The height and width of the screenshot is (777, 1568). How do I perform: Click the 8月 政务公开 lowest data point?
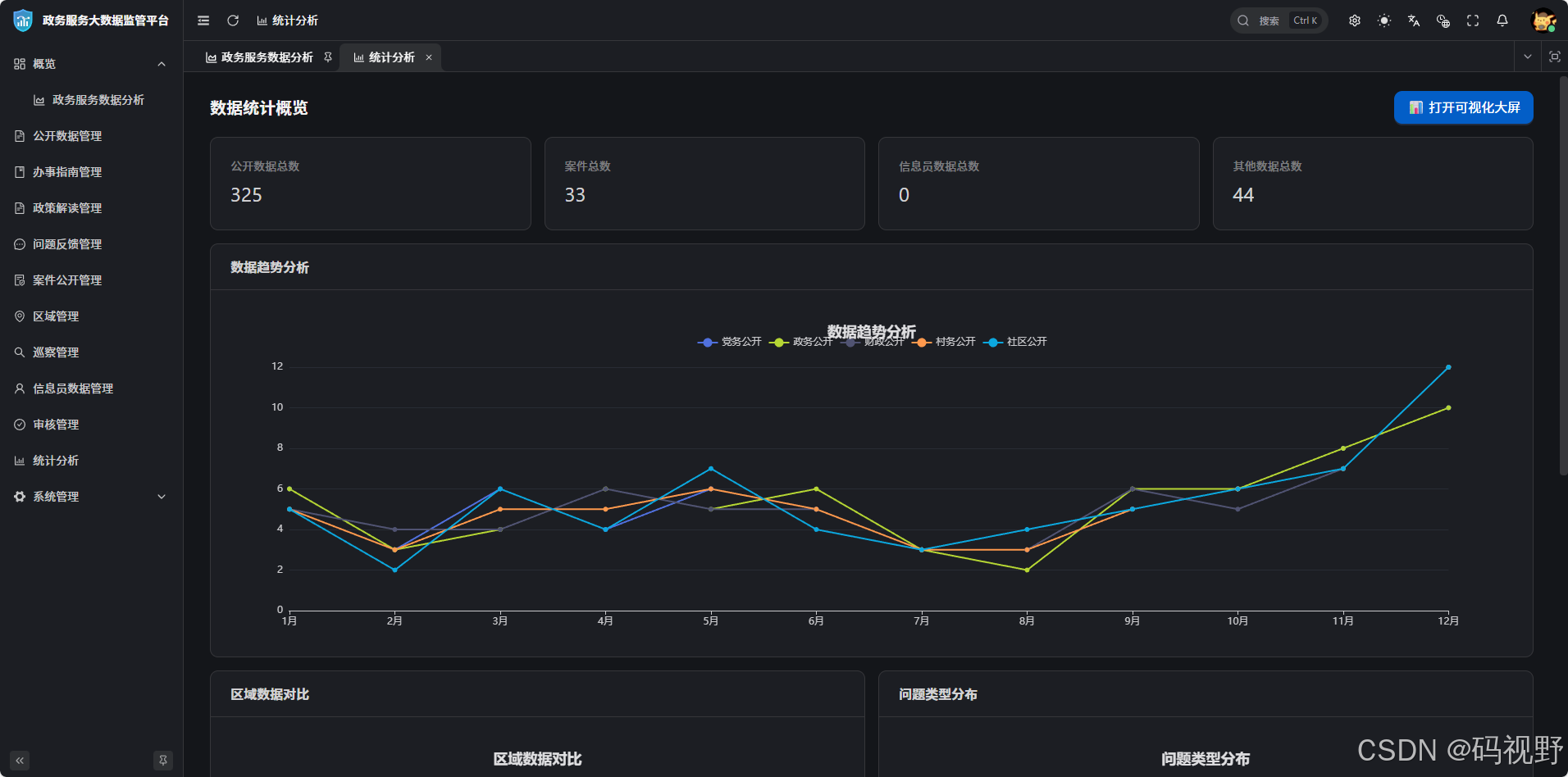[x=1027, y=570]
